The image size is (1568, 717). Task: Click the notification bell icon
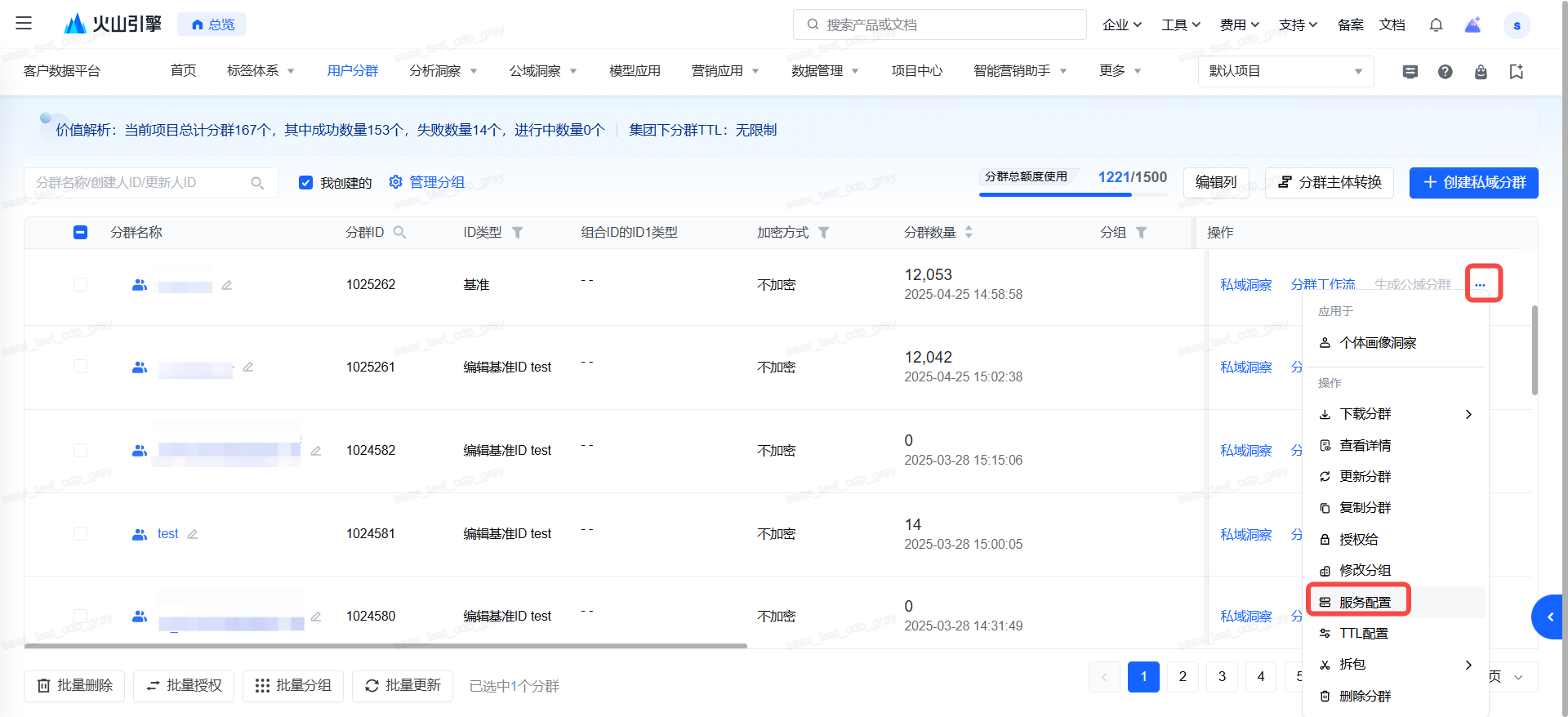[x=1436, y=25]
